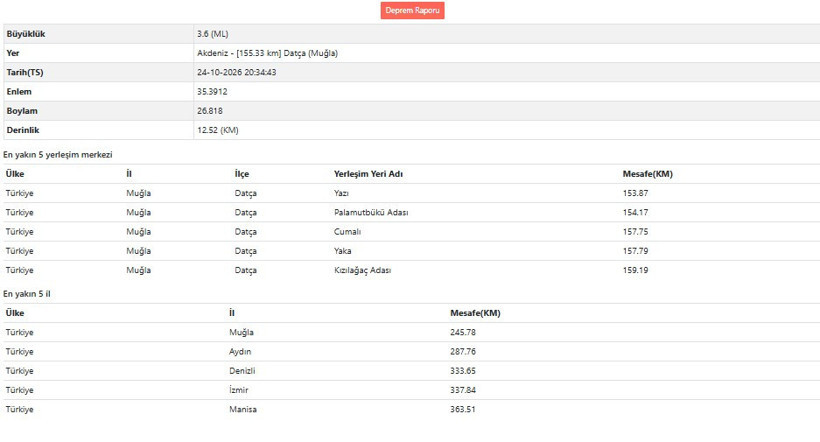Screen dimensions: 820x442
Task: Click Türkiye in the Kızılağaç Adası row
Action: pyautogui.click(x=19, y=270)
